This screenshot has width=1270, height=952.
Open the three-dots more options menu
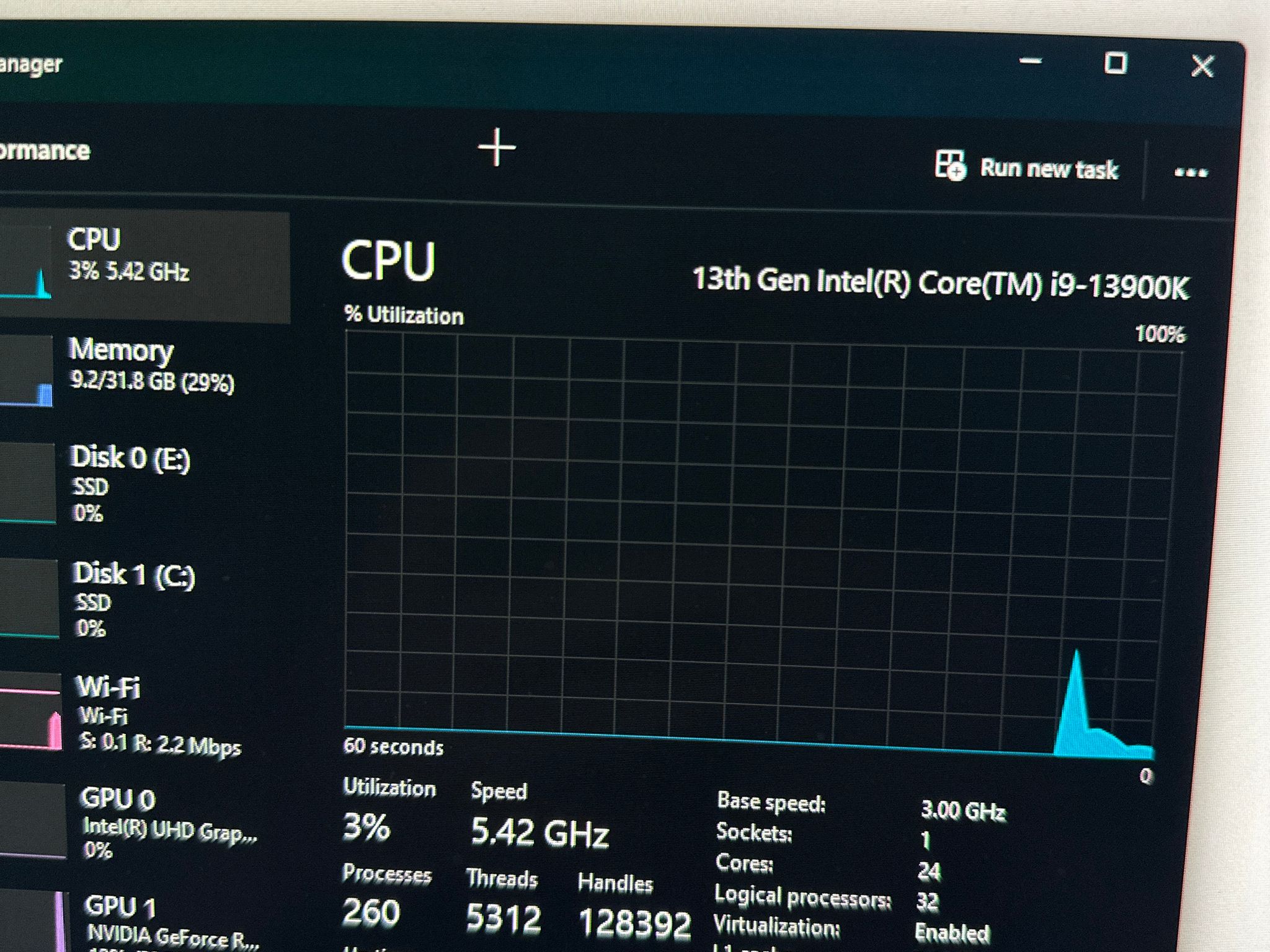(1191, 172)
